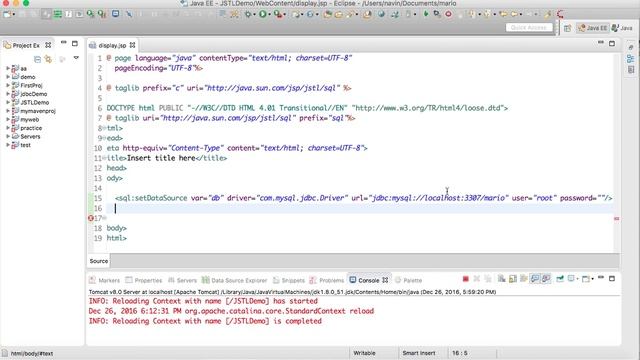This screenshot has width=640, height=360.
Task: Switch to the Java EE perspective
Action: tap(593, 28)
